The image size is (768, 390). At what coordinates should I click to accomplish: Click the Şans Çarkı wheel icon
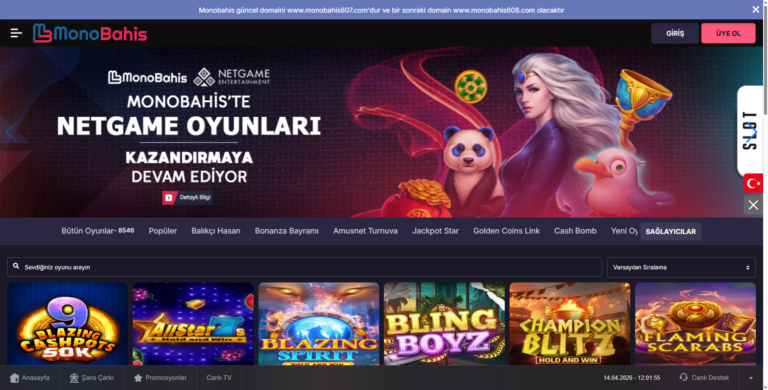(74, 378)
